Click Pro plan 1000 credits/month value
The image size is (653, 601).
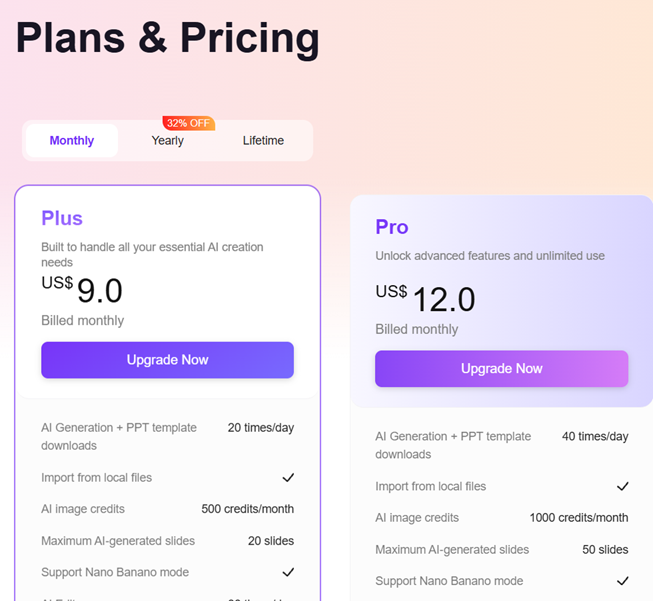(579, 518)
